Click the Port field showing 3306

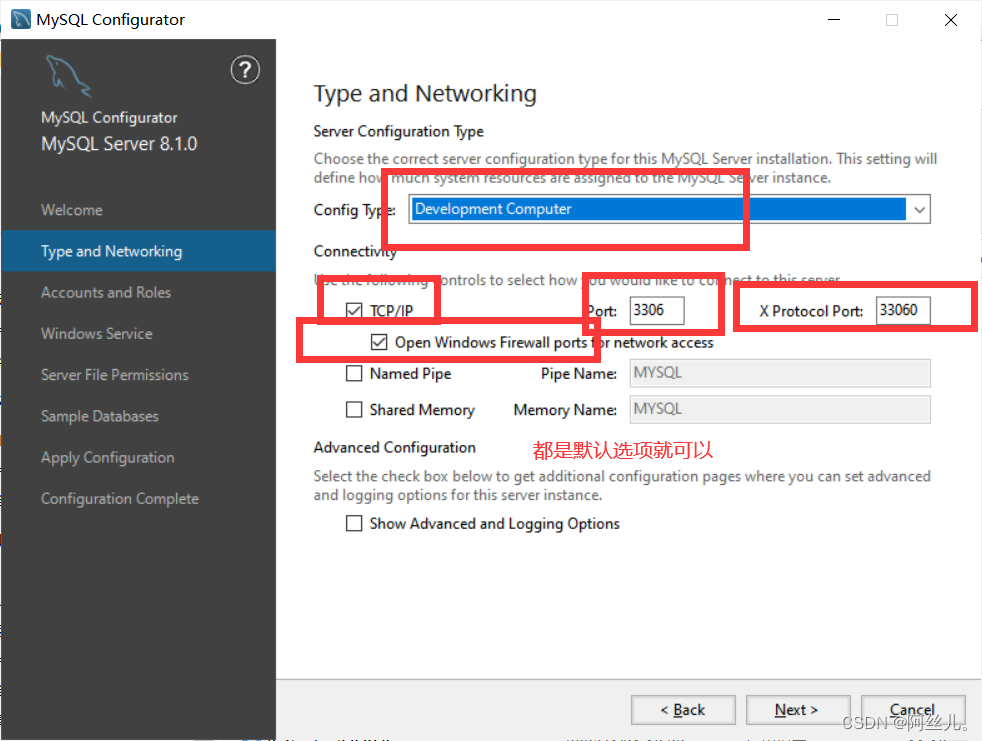click(x=656, y=310)
